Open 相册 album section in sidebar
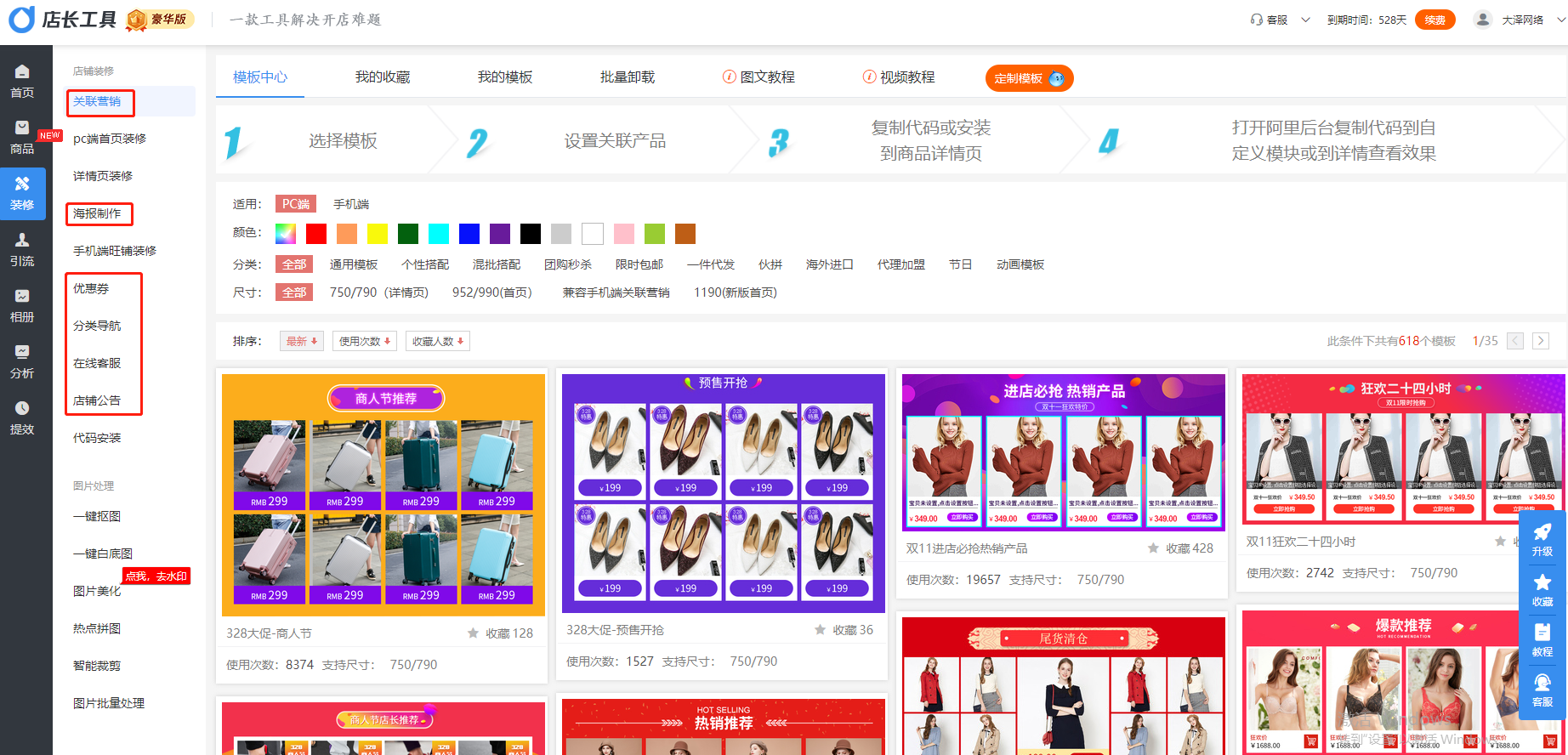 [22, 306]
